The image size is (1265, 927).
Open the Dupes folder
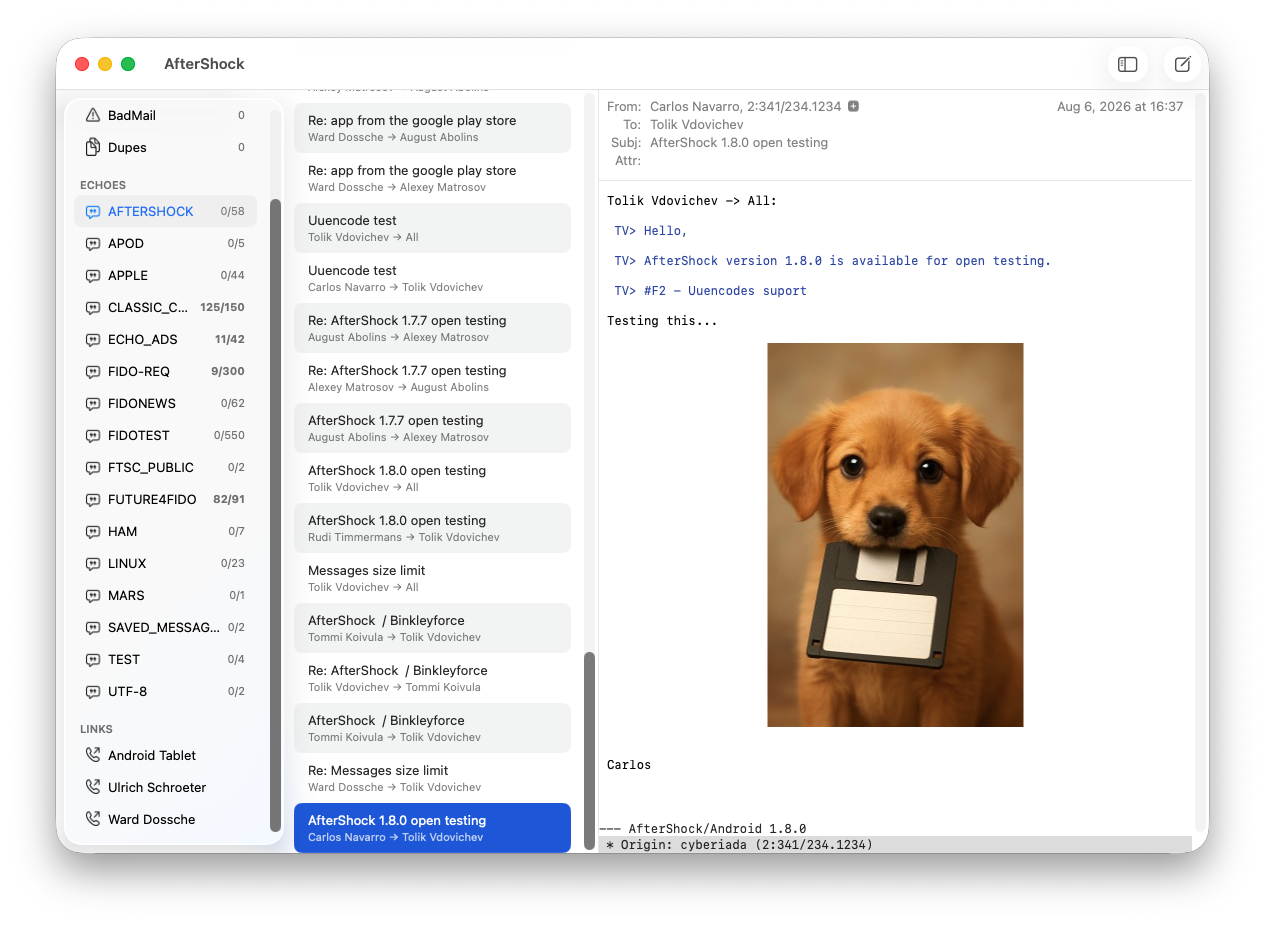pos(165,147)
